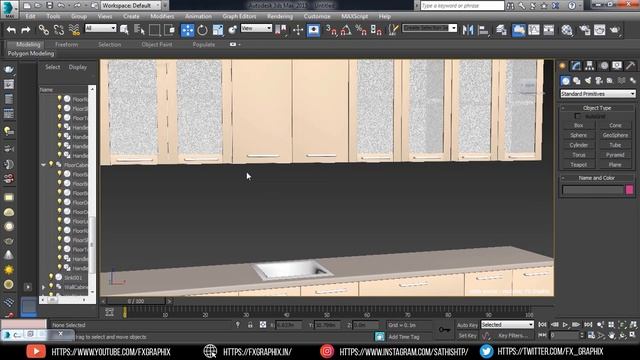This screenshot has height=360, width=640.
Task: Click the time slider showing 0 / 100
Action: pos(136,301)
